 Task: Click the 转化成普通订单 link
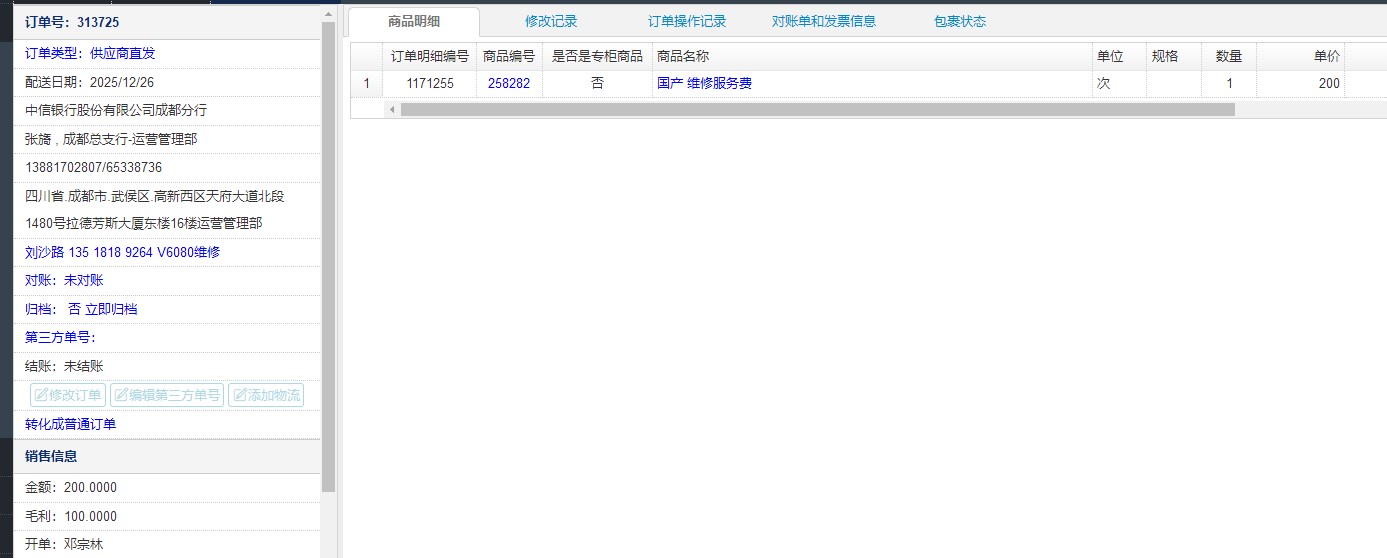70,425
